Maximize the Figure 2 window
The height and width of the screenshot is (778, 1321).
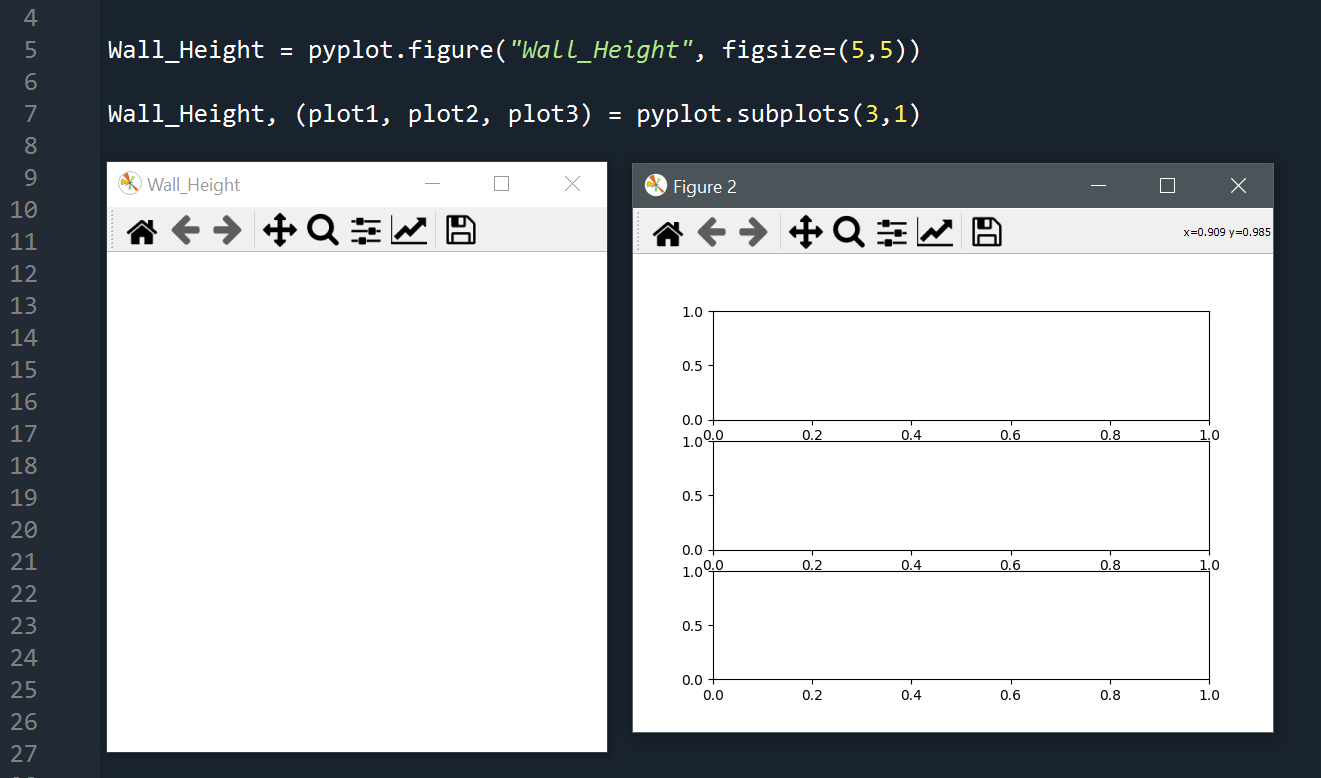click(1167, 186)
